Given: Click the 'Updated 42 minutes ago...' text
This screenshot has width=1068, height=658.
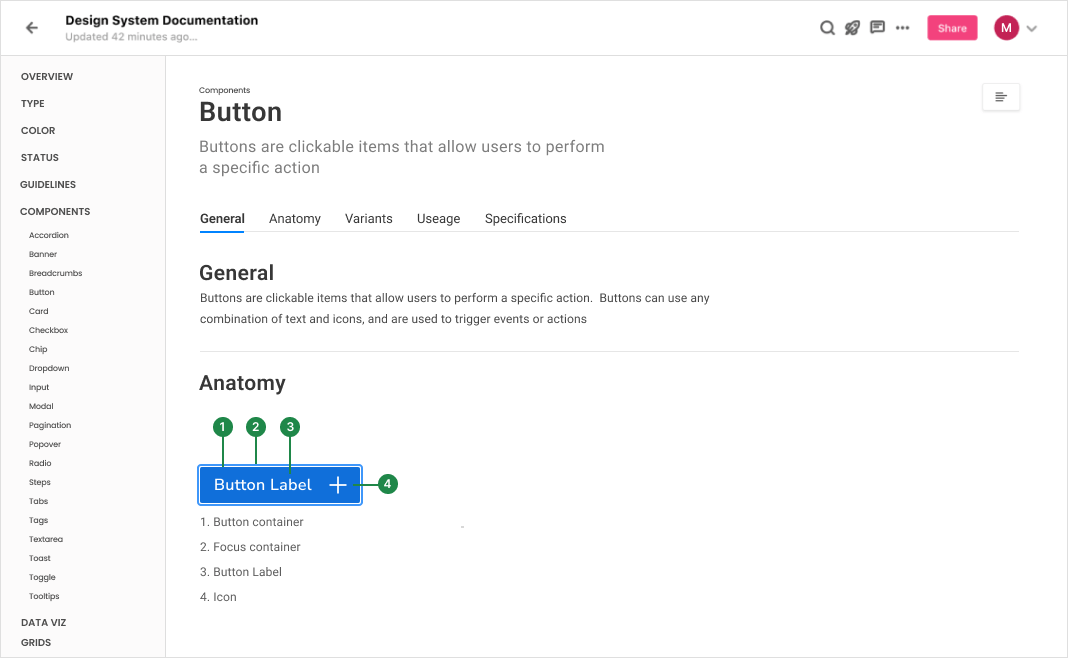Looking at the screenshot, I should click(131, 37).
